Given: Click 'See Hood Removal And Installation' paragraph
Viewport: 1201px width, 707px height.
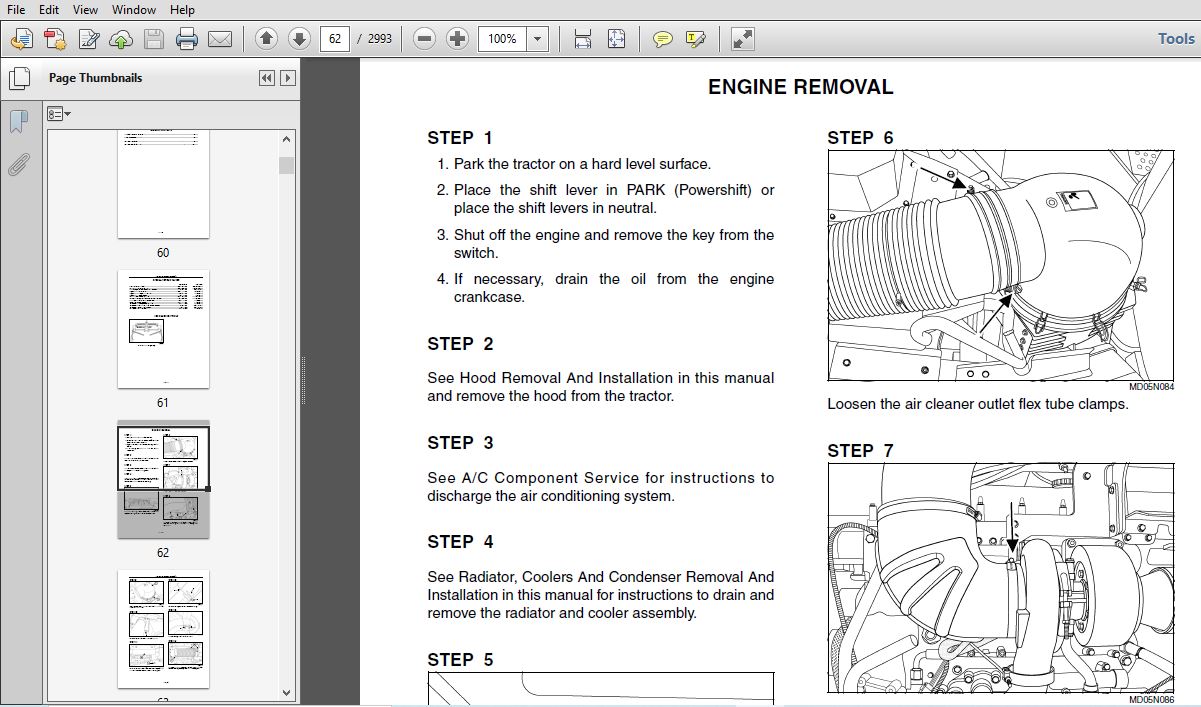Looking at the screenshot, I should click(600, 387).
